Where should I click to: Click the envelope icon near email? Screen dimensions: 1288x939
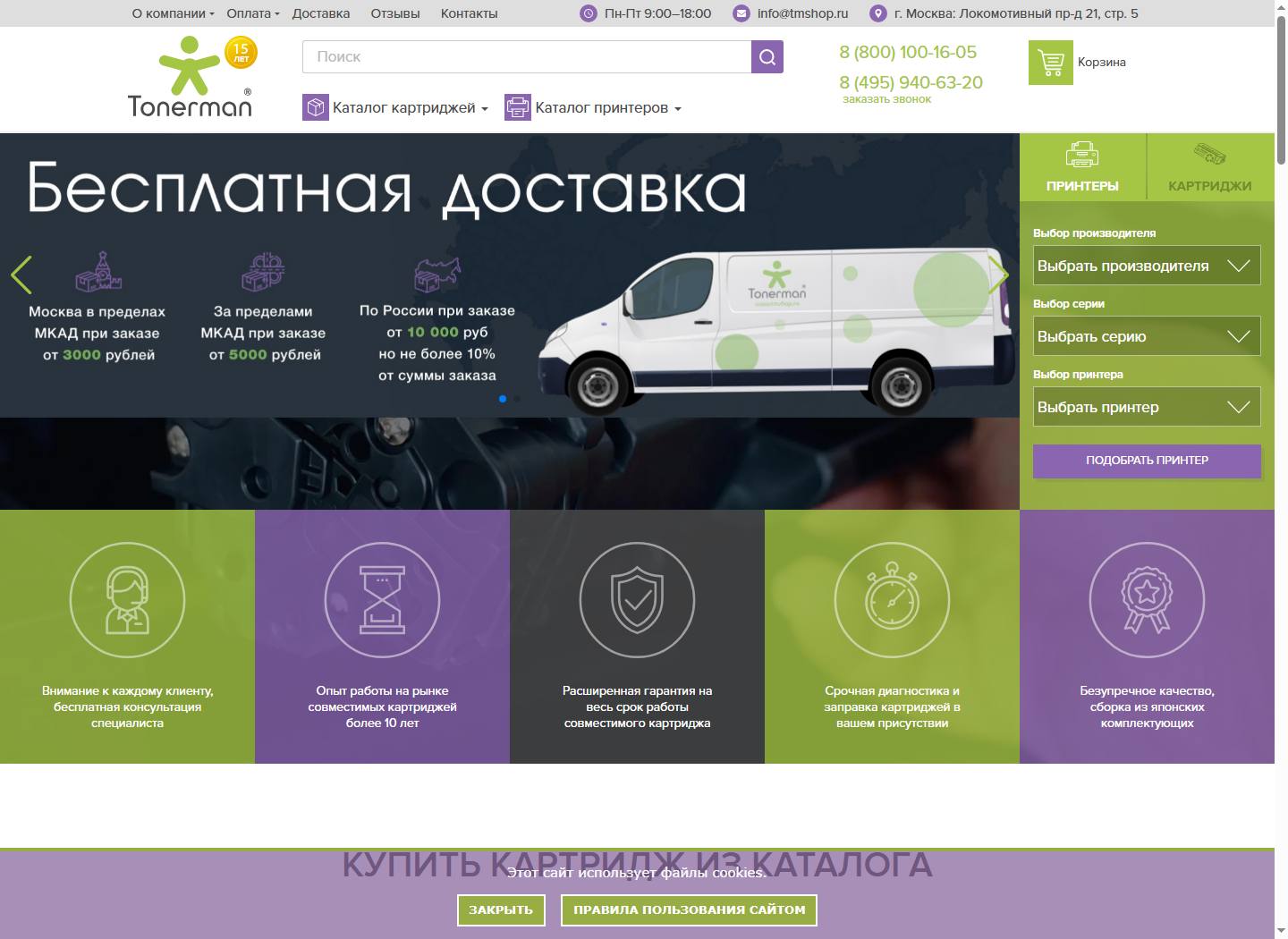click(741, 13)
